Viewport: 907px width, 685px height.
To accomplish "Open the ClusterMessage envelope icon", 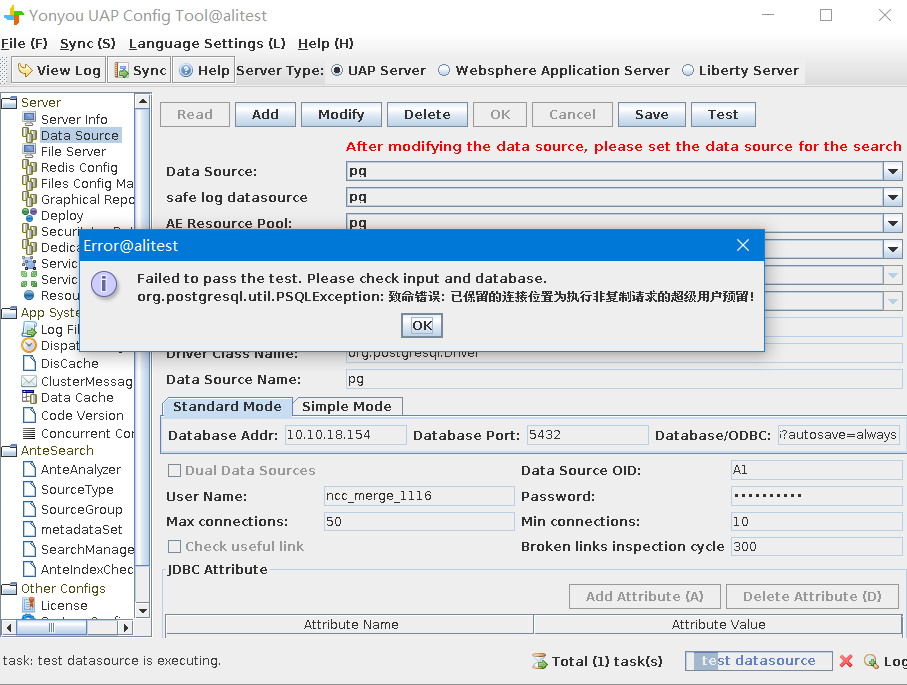I will (x=29, y=381).
